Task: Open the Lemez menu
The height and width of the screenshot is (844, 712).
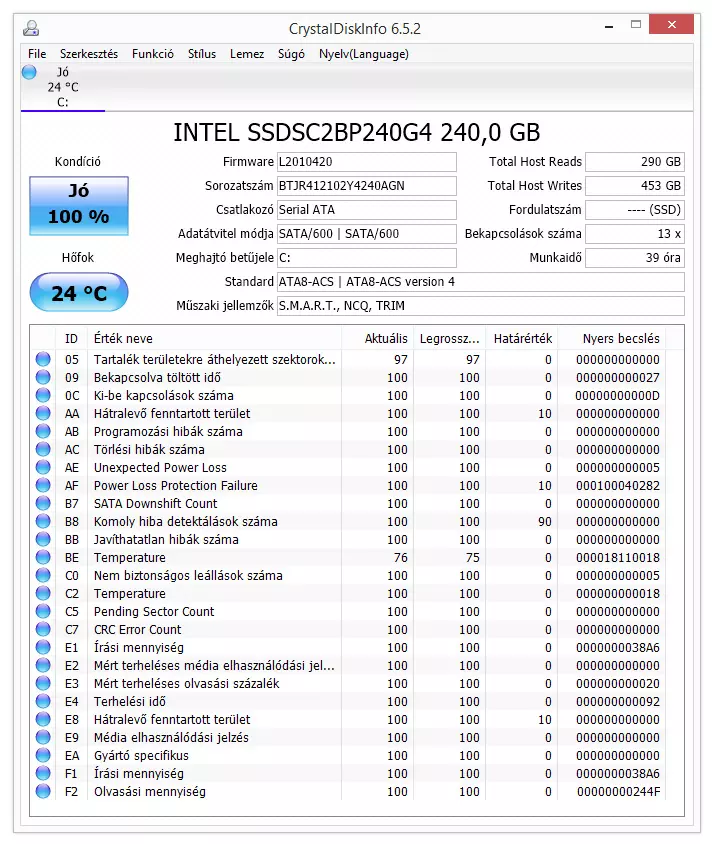Action: 247,54
